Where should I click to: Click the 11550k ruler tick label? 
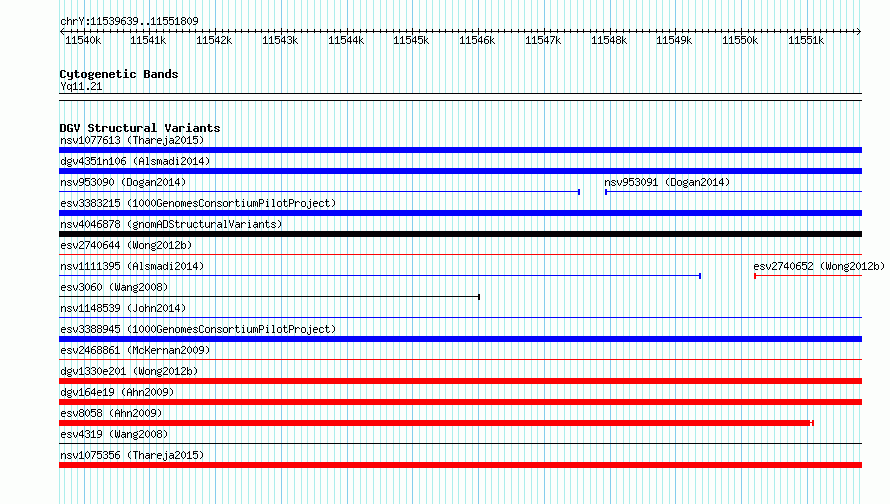coord(740,40)
